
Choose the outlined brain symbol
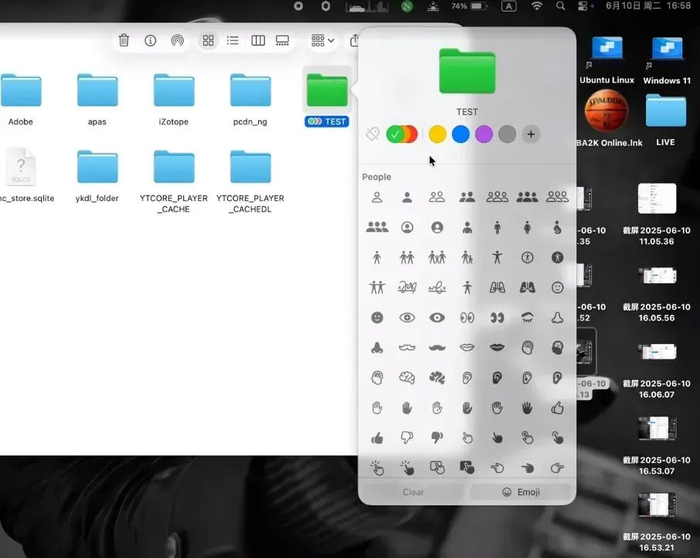407,378
